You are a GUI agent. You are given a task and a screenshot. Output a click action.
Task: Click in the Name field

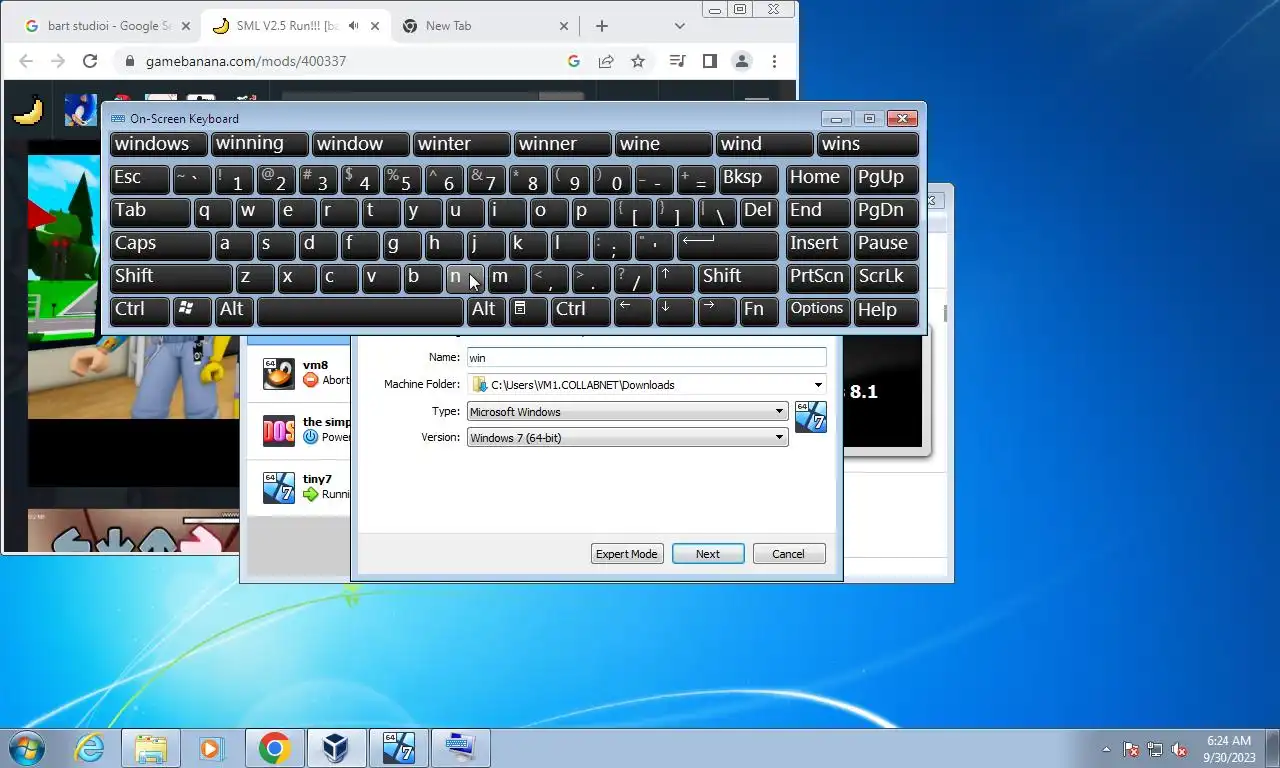(x=647, y=357)
